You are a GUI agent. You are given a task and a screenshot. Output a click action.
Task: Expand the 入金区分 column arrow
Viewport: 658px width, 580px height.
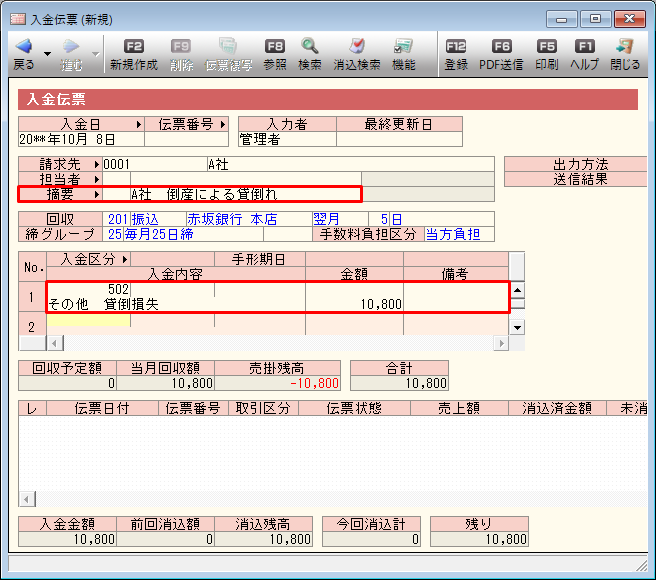(125, 259)
